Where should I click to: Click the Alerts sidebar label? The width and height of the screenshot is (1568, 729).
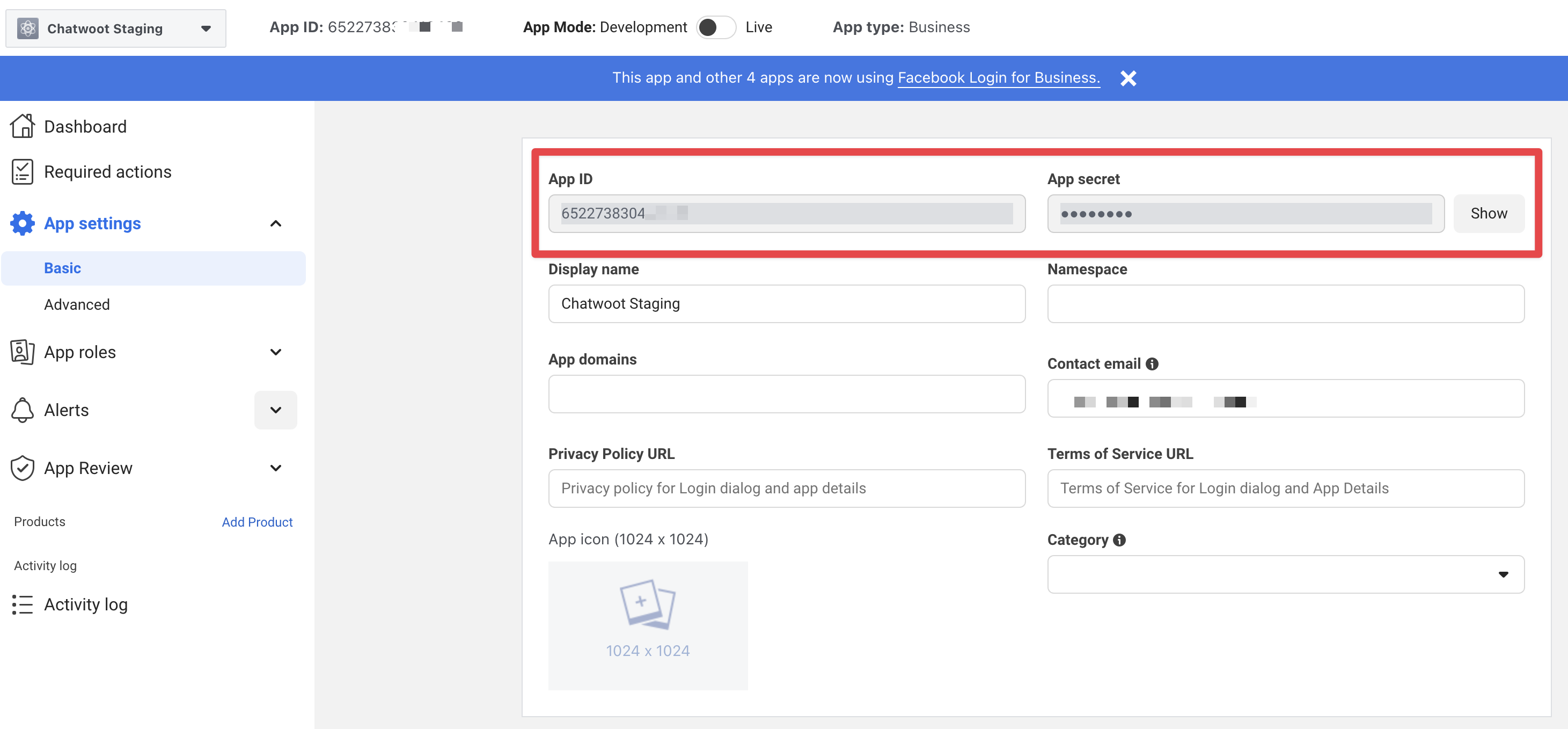pos(67,410)
